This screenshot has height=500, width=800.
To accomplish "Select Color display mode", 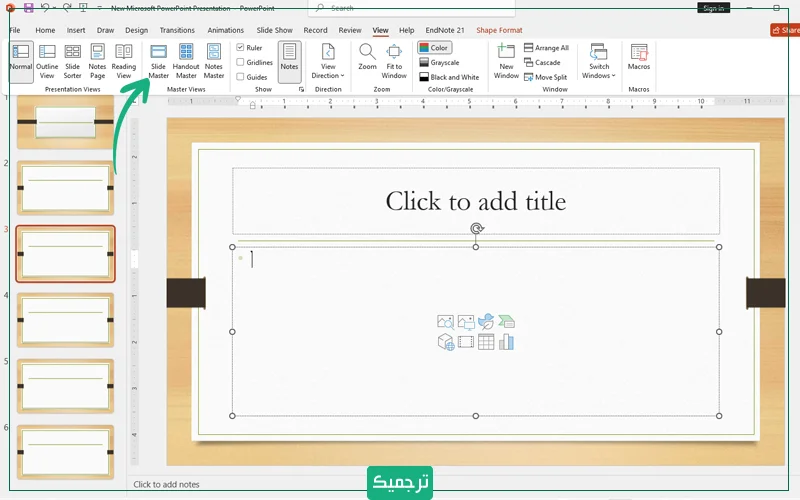I will click(434, 47).
